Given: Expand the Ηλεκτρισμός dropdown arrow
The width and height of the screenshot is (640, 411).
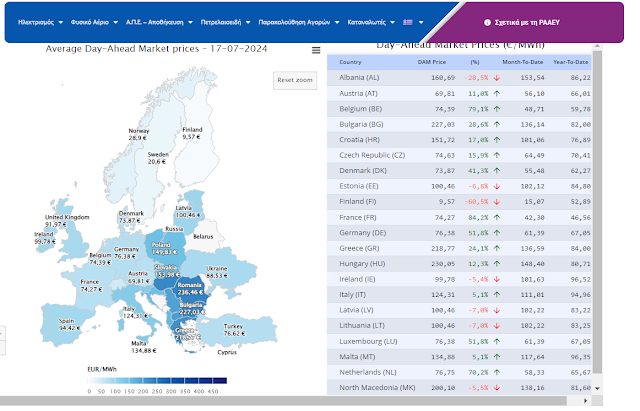Looking at the screenshot, I should coord(61,22).
